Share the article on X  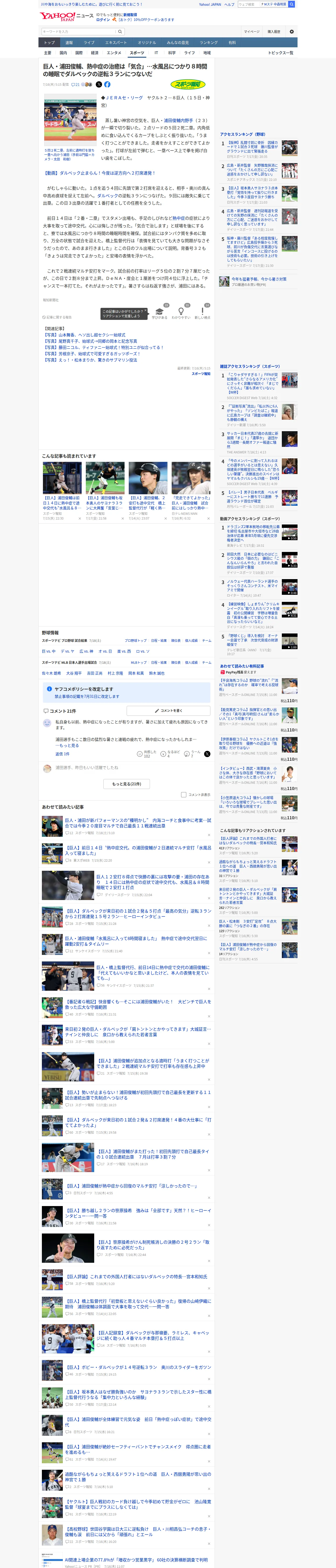(x=99, y=85)
